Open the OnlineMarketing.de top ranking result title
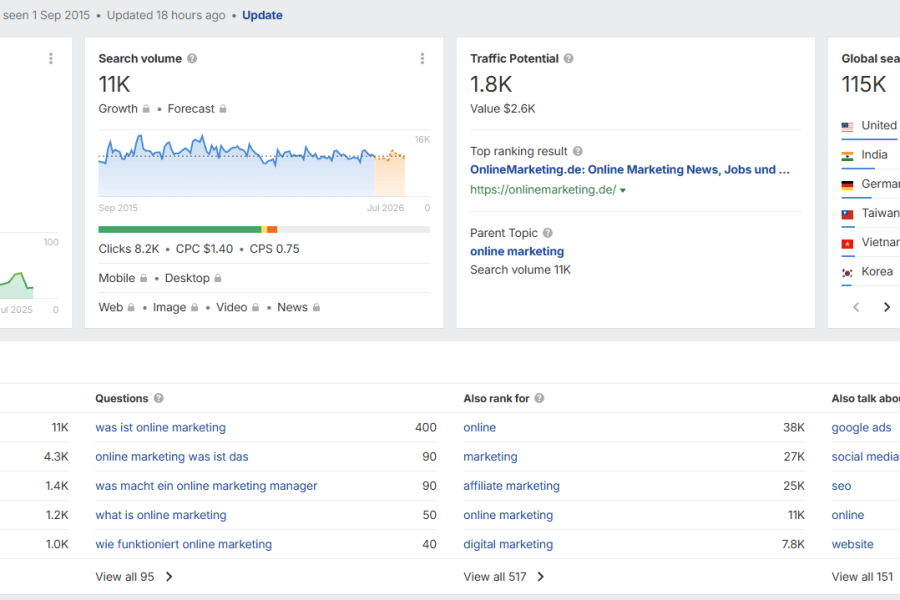This screenshot has width=900, height=600. point(630,169)
